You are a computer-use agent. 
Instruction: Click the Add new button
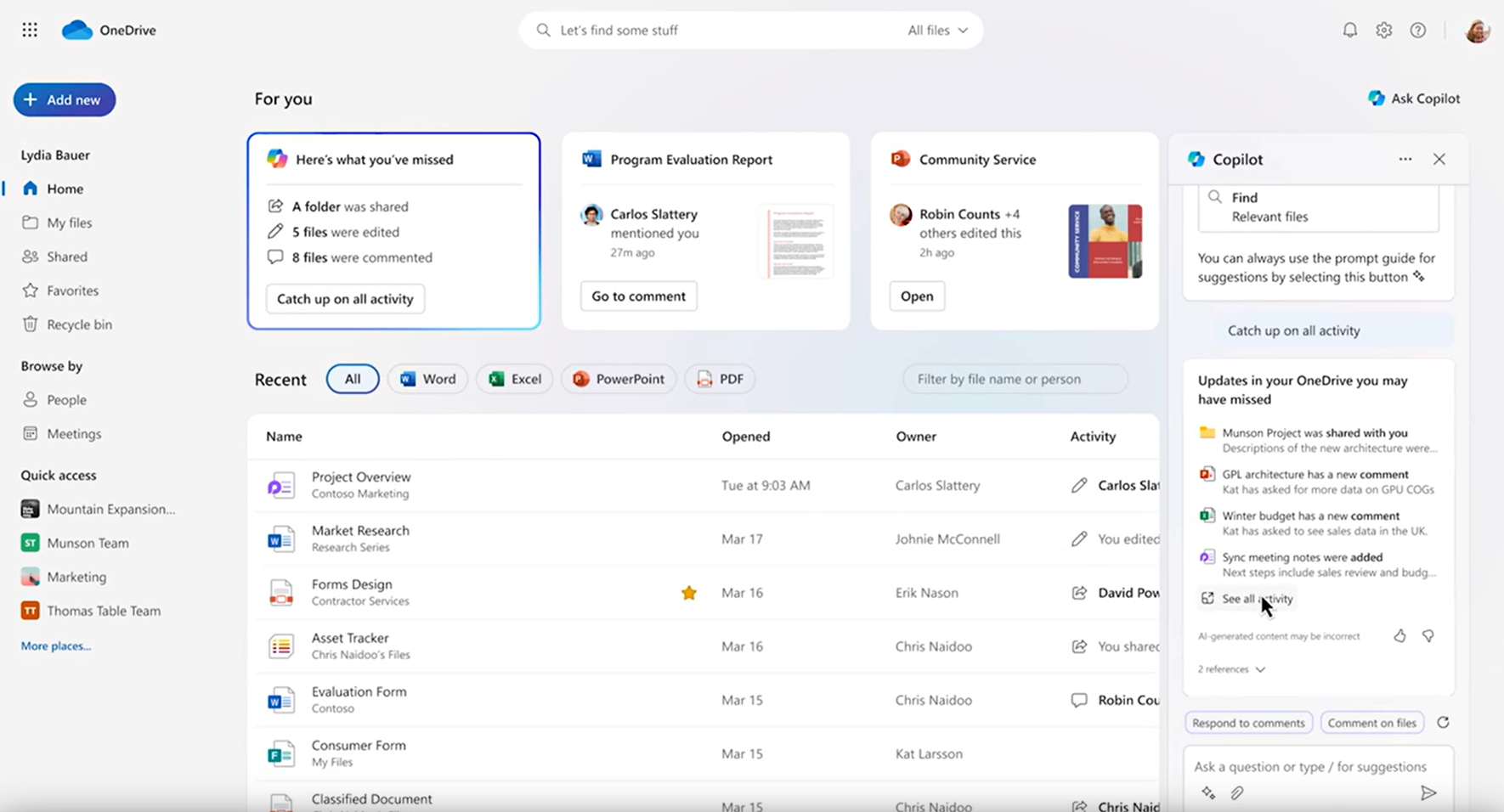pos(65,99)
